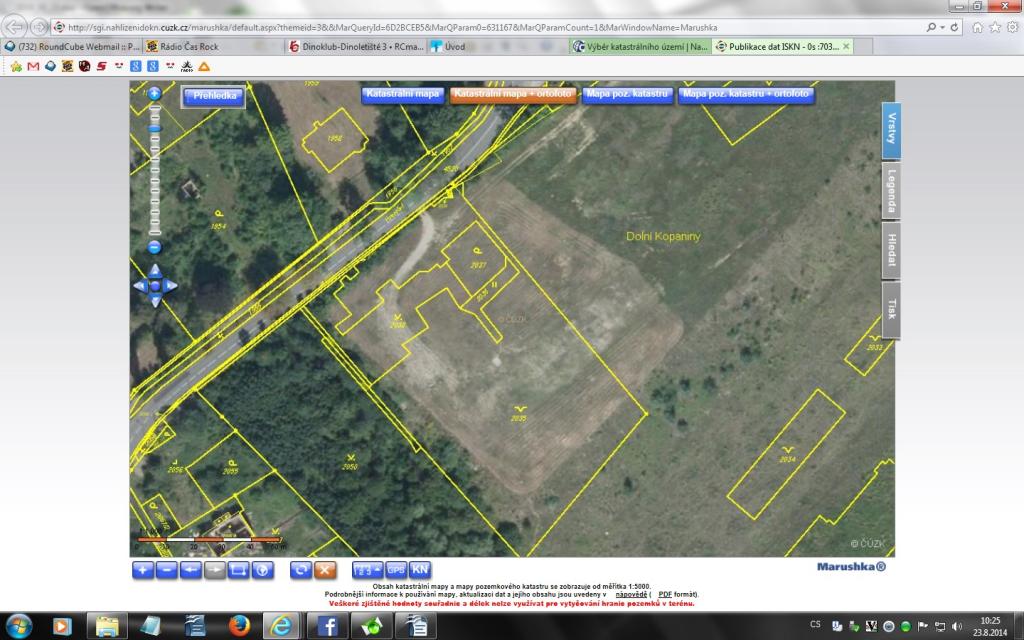Image resolution: width=1024 pixels, height=640 pixels.
Task: Pan map east with the right arrow
Action: [171, 286]
